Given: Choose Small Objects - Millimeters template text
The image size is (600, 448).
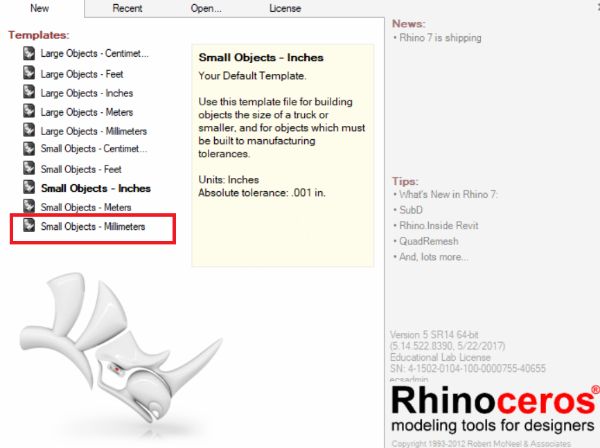Looking at the screenshot, I should 93,226.
